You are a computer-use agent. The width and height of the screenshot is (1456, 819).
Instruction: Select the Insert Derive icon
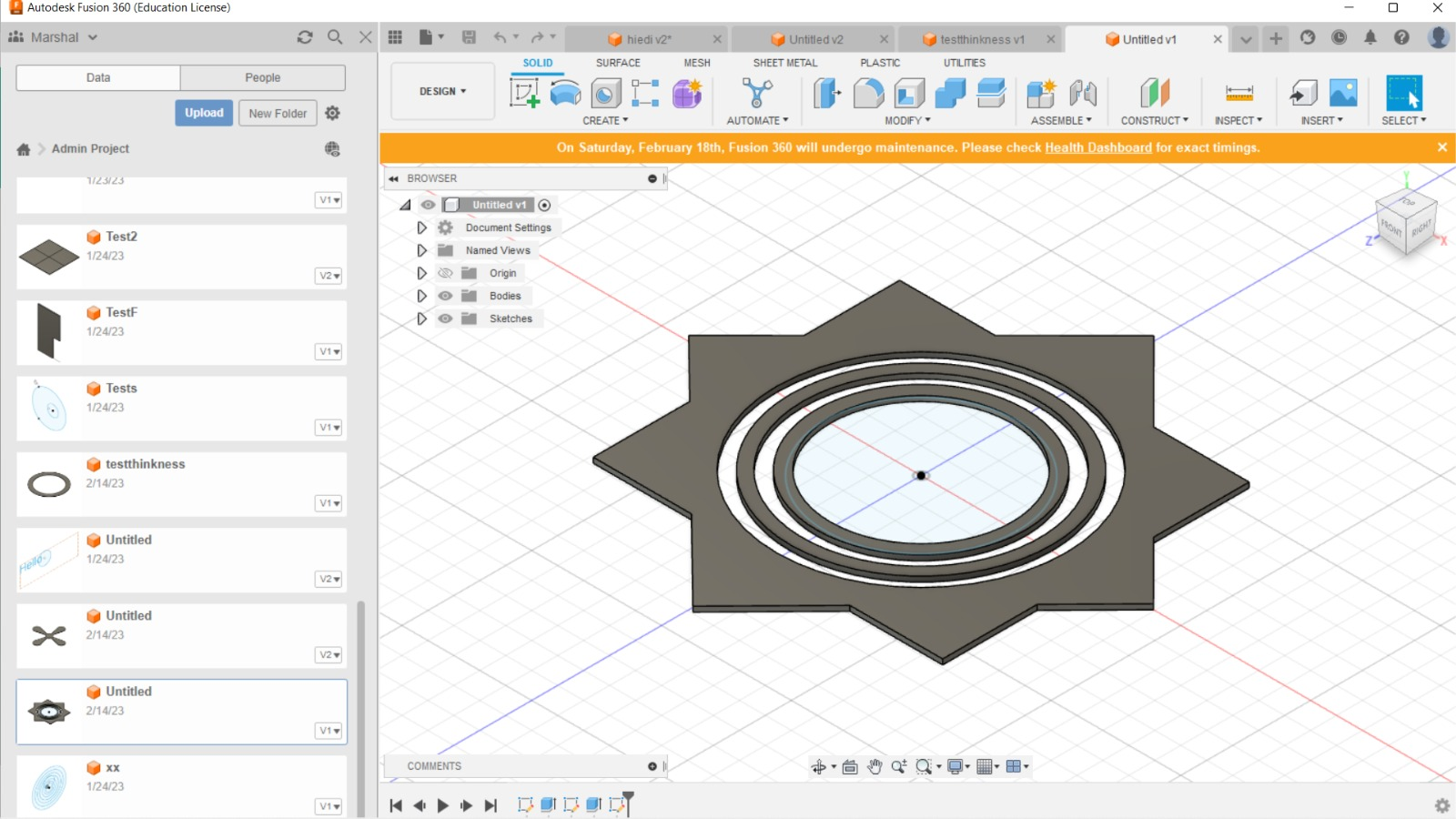[1303, 93]
